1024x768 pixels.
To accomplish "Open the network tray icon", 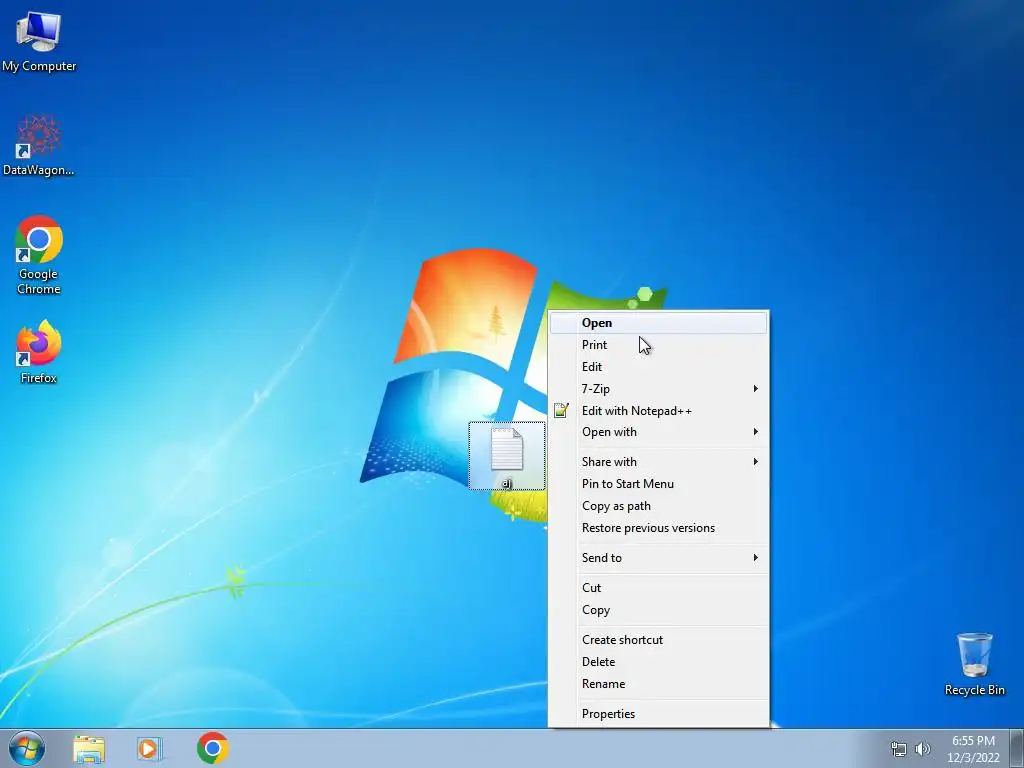I will [899, 749].
